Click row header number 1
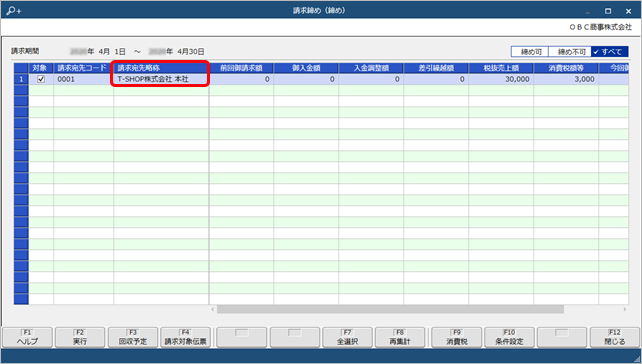Screen dimensions: 642x364 point(21,79)
